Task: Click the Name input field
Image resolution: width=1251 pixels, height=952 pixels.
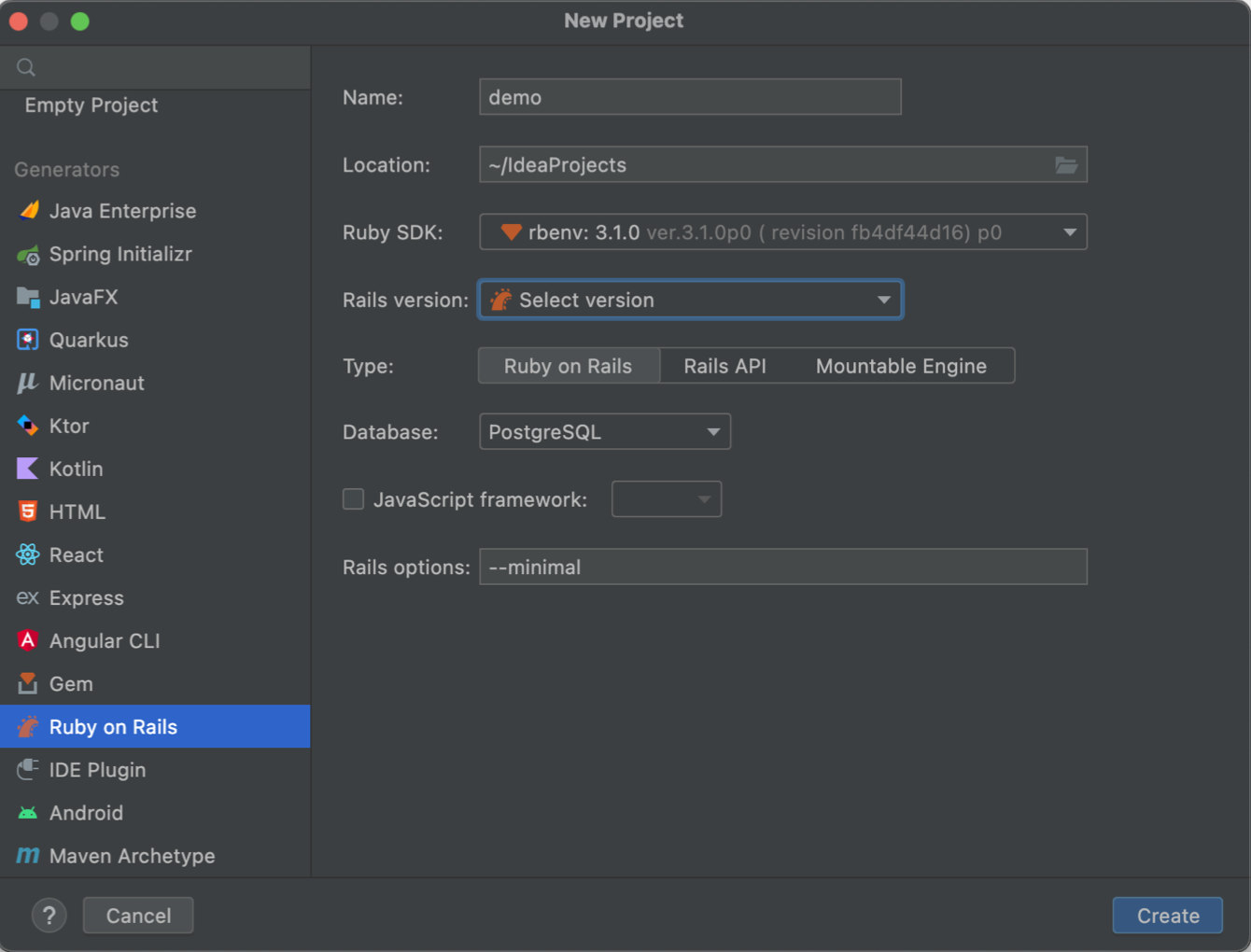Action: tap(690, 97)
